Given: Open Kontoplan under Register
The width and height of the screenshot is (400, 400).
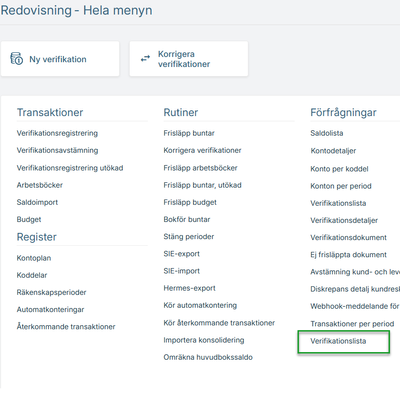Looking at the screenshot, I should pos(34,258).
